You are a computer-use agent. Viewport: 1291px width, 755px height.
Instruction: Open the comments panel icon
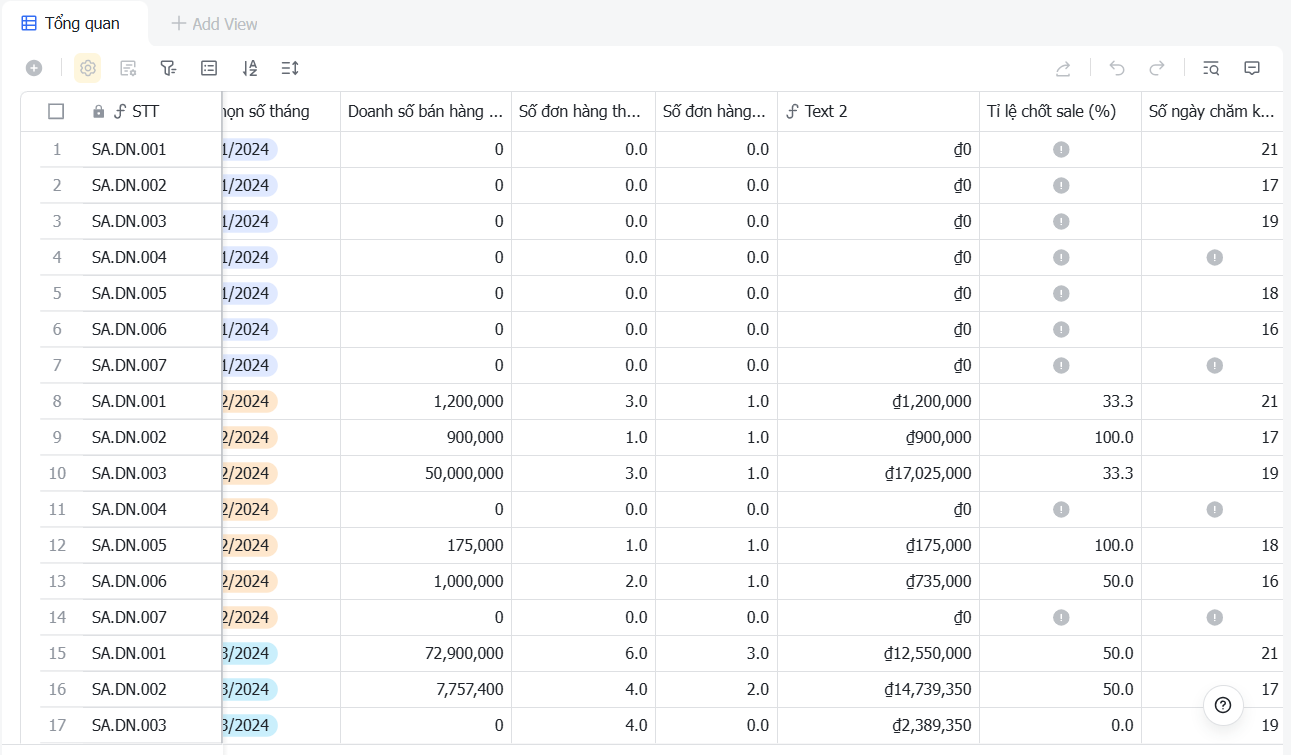click(1251, 68)
